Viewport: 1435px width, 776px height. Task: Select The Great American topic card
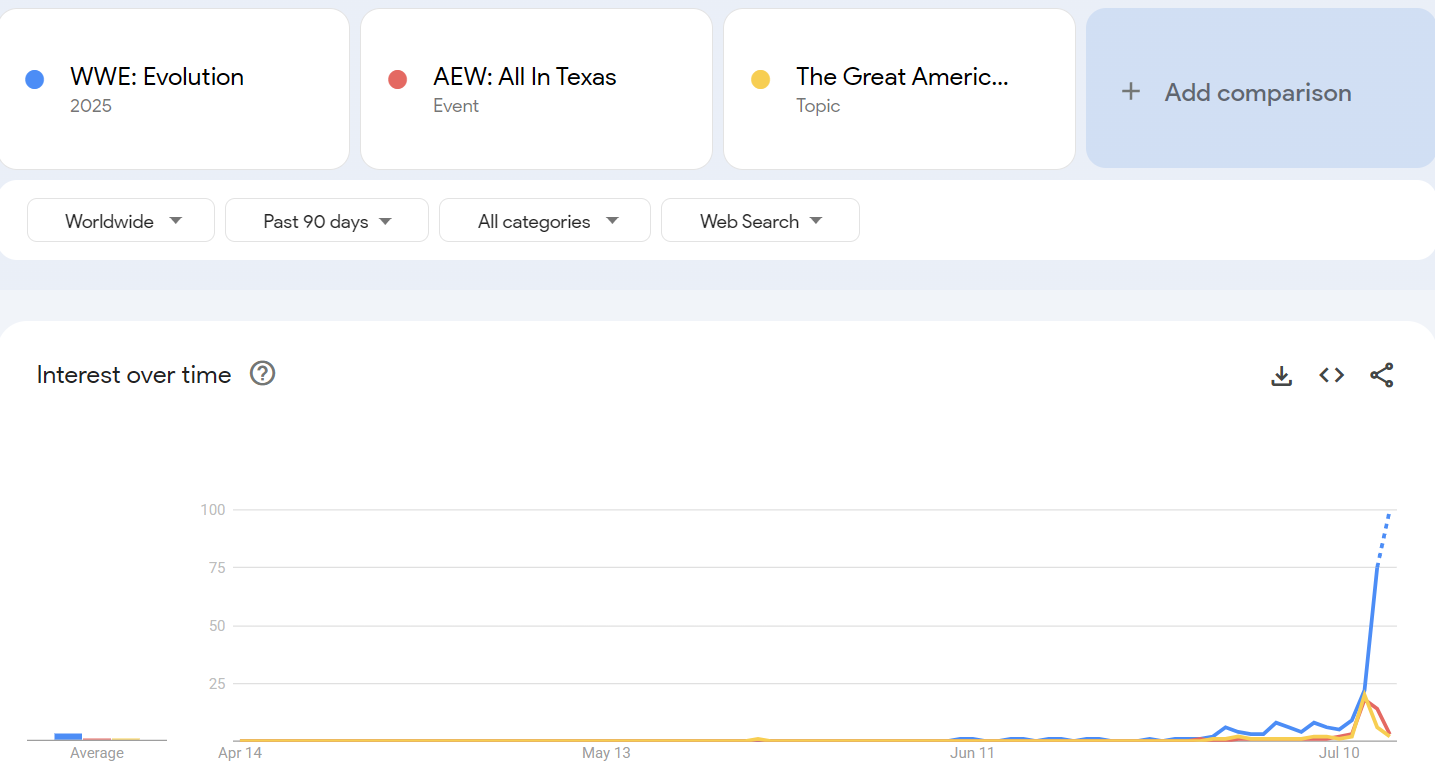(901, 88)
